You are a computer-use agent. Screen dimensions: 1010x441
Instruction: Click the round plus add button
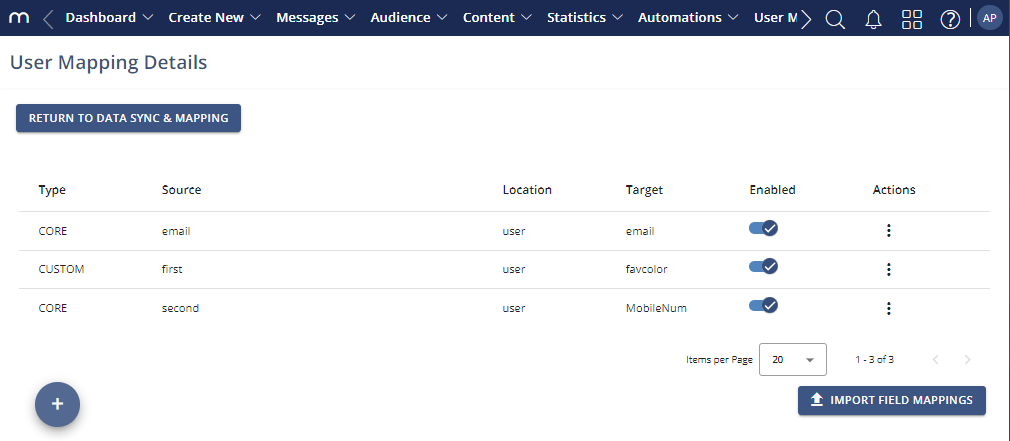coord(57,404)
